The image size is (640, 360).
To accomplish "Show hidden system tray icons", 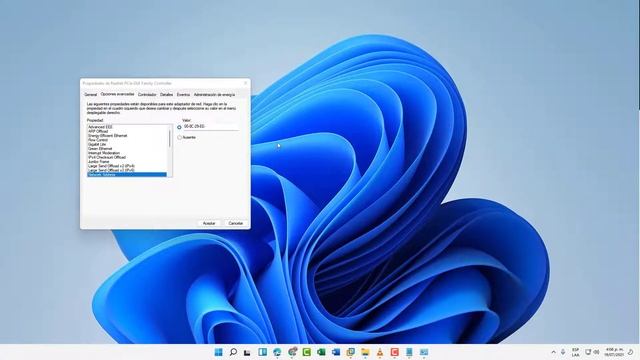I will (553, 352).
